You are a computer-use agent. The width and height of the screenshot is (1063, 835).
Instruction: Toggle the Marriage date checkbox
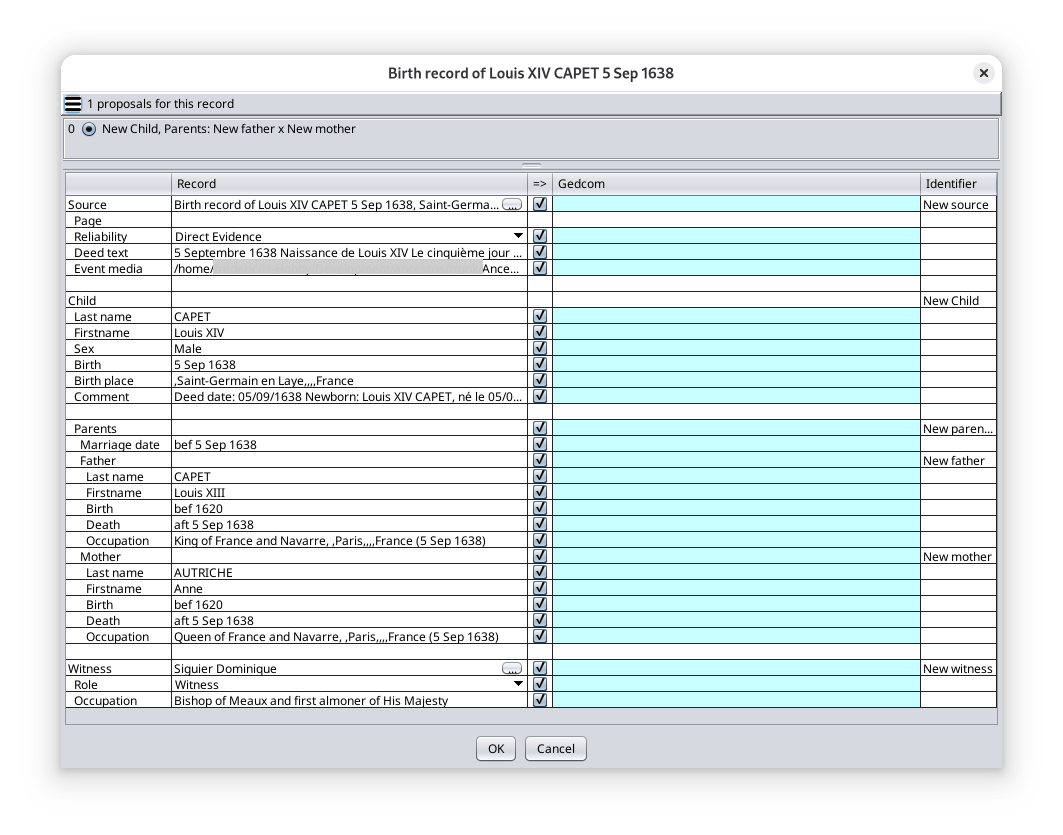click(x=540, y=444)
